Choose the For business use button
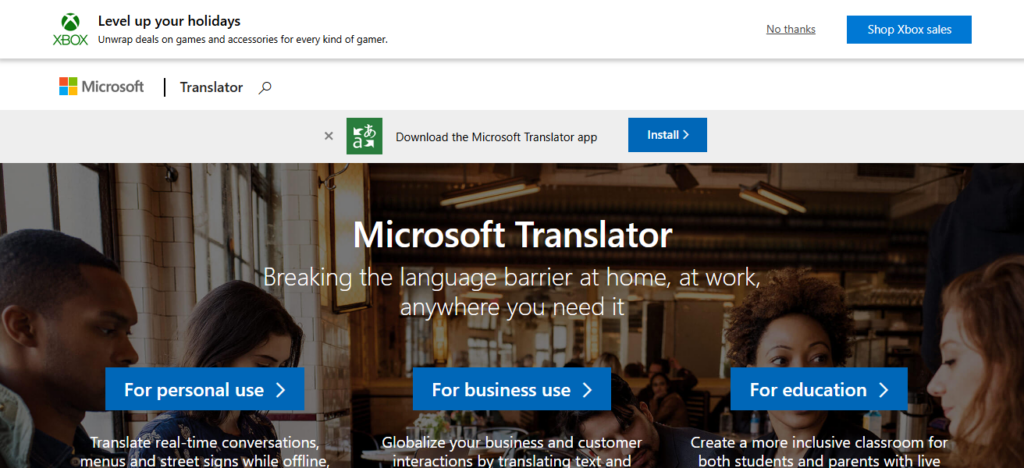The width and height of the screenshot is (1024, 468). point(512,390)
